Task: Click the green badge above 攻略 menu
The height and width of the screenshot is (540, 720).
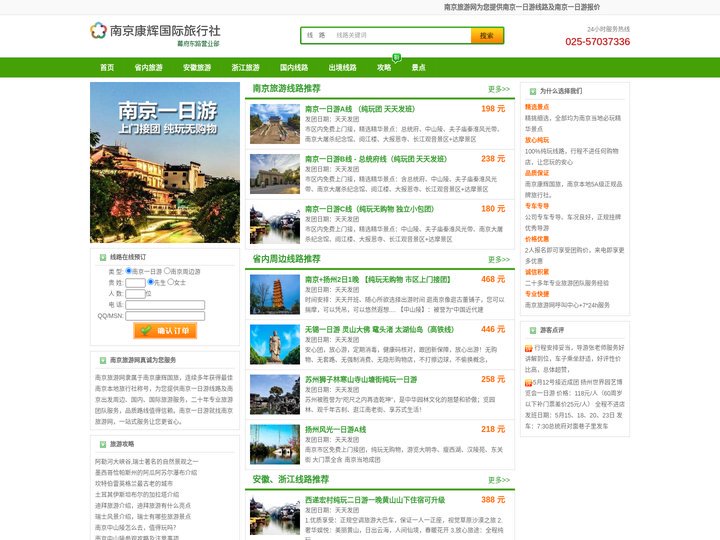Action: (397, 57)
